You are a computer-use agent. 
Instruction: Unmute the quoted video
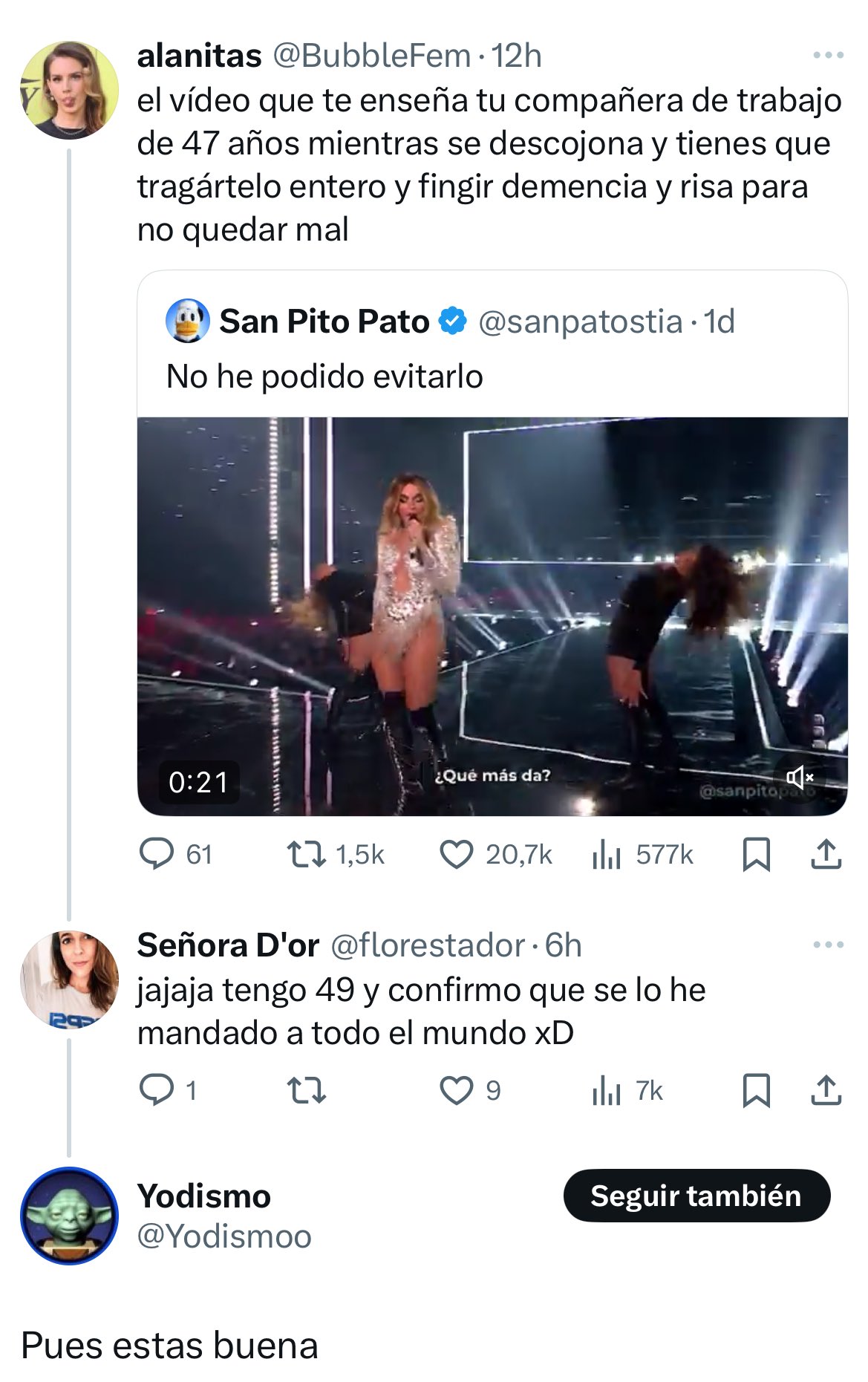(800, 778)
